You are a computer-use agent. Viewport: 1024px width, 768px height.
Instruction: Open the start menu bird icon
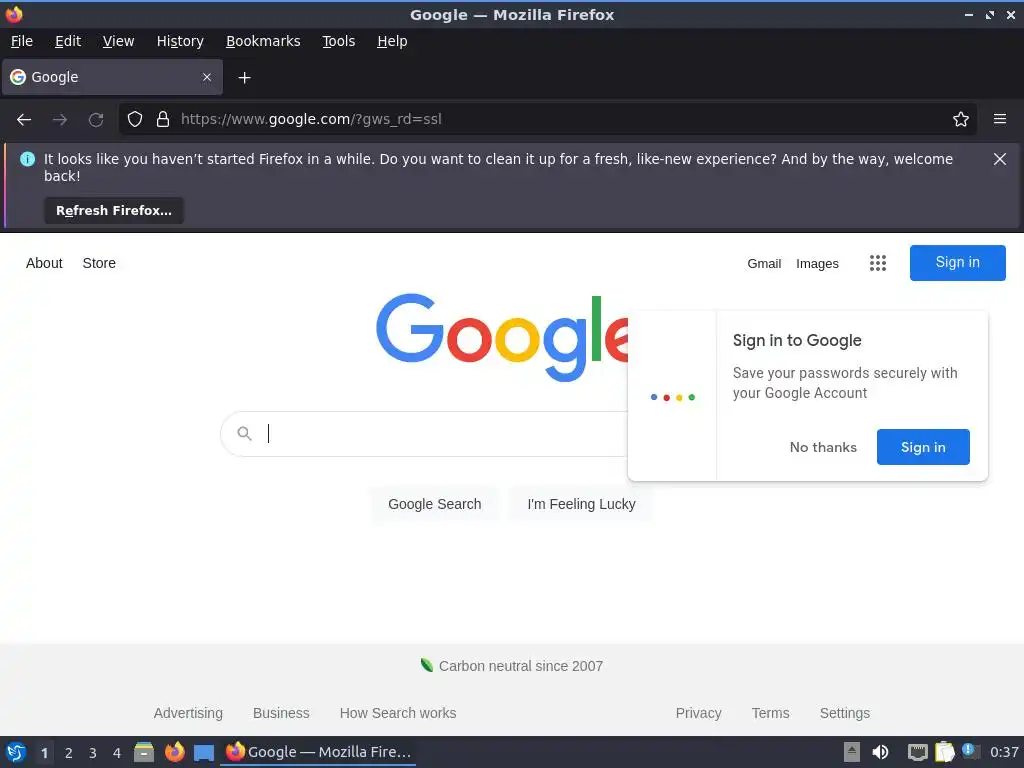pos(16,752)
